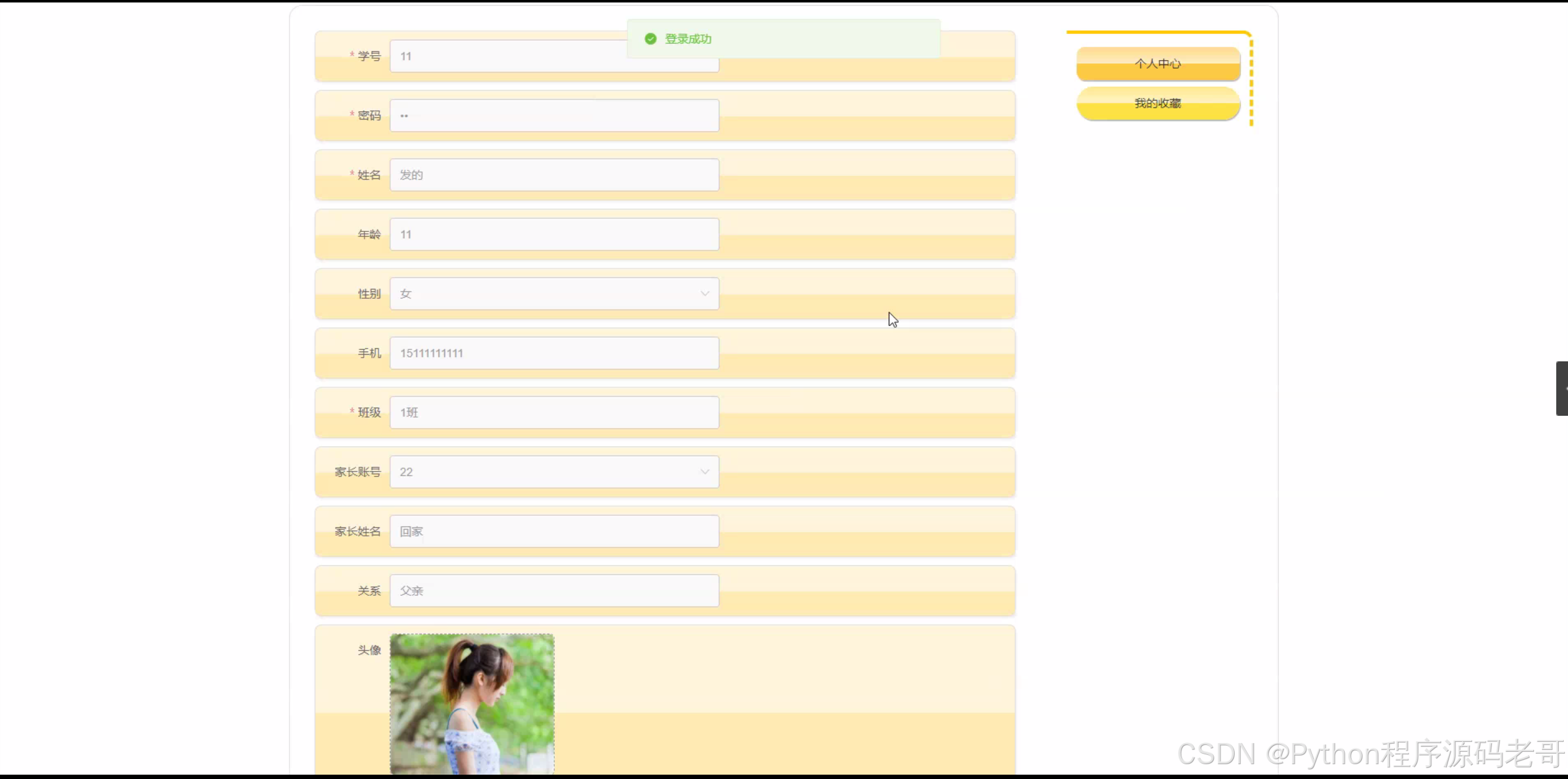Click the 密码 password field
1568x779 pixels.
click(554, 116)
